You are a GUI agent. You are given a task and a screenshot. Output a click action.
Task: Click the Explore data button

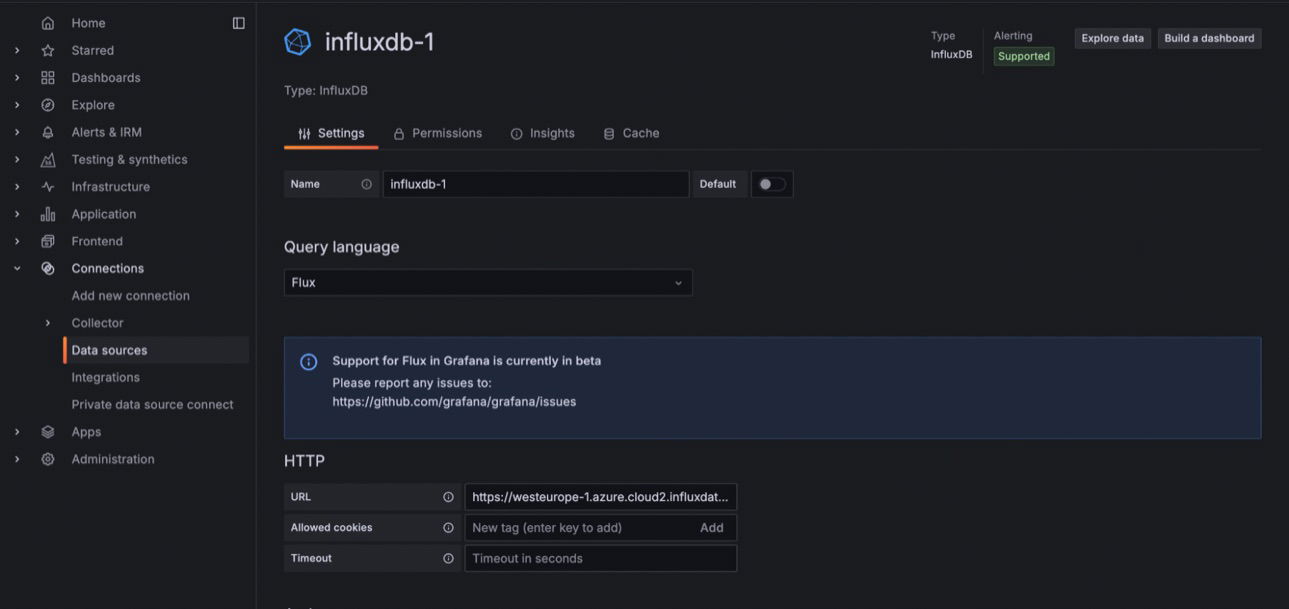[x=1112, y=38]
